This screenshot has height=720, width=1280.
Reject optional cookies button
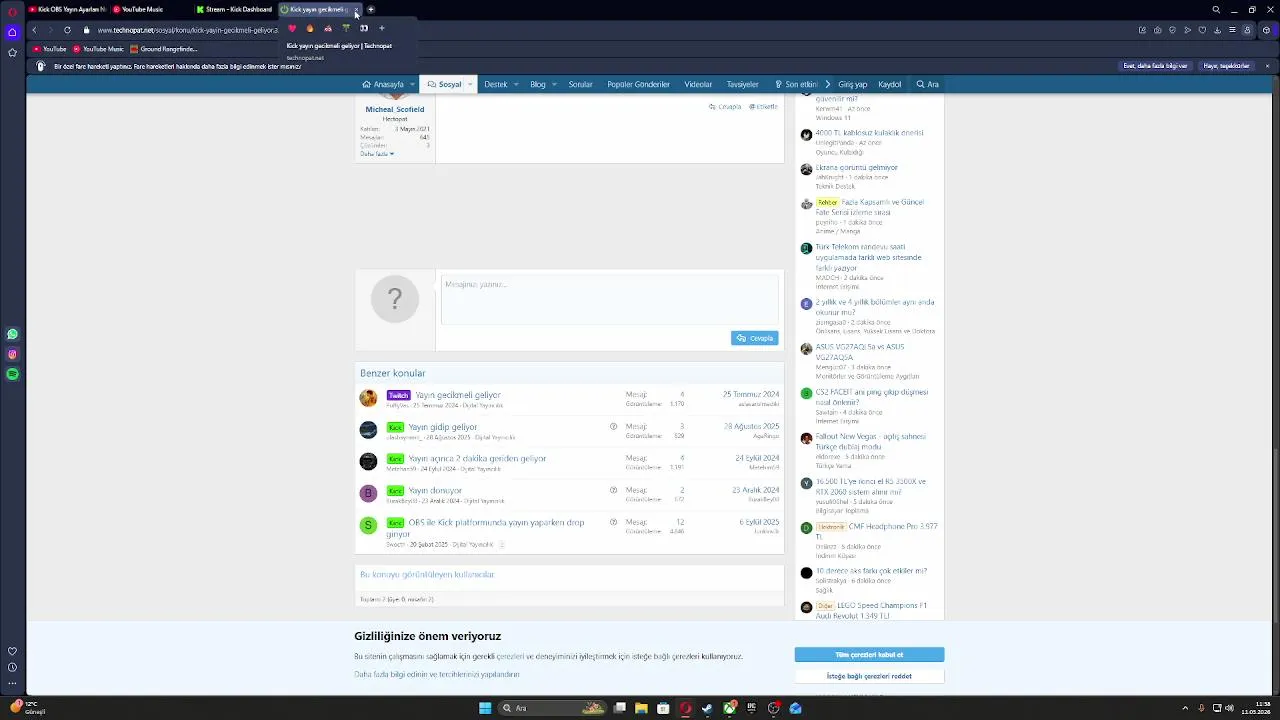869,676
